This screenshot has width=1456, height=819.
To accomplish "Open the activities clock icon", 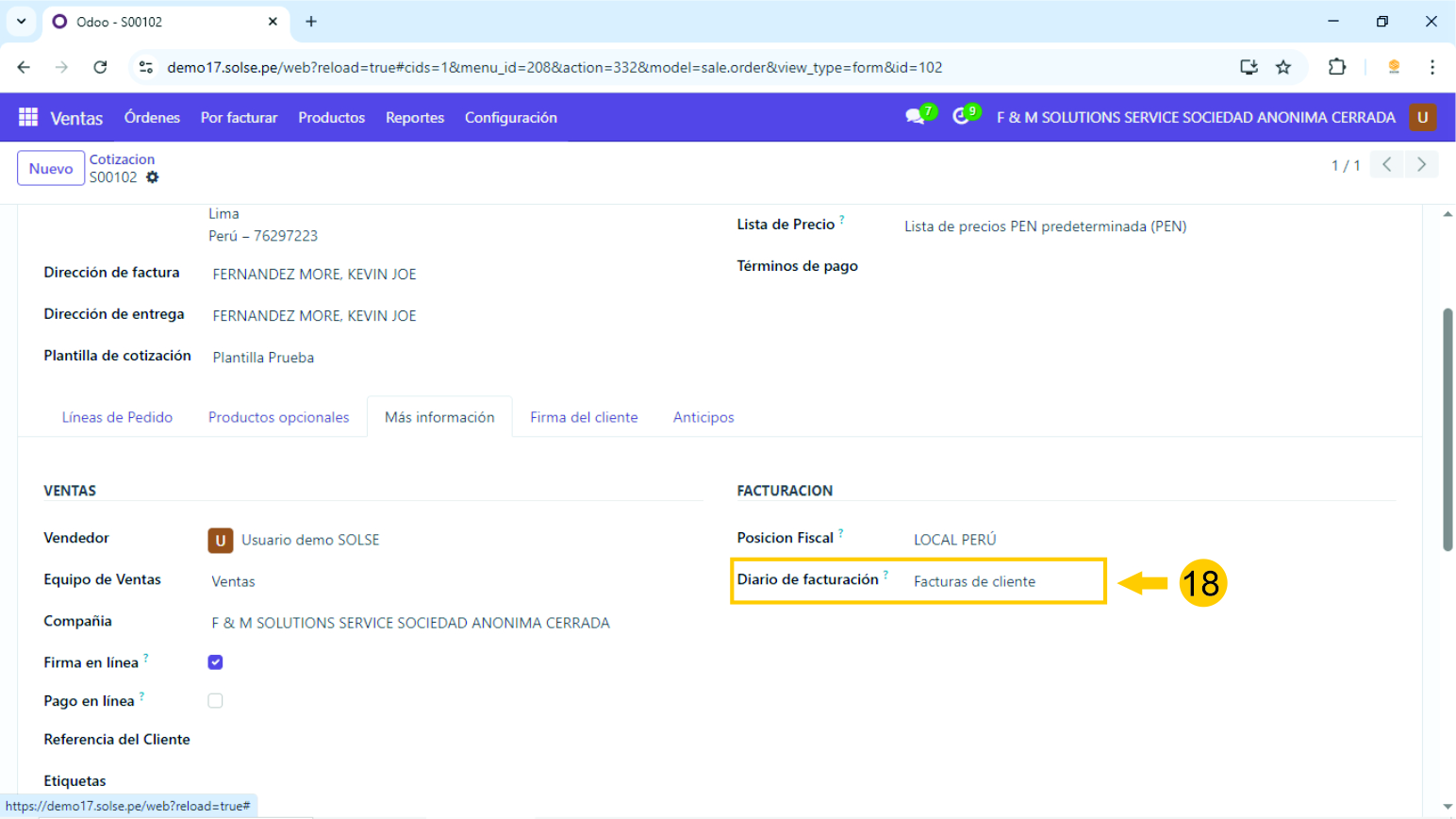I will (961, 117).
